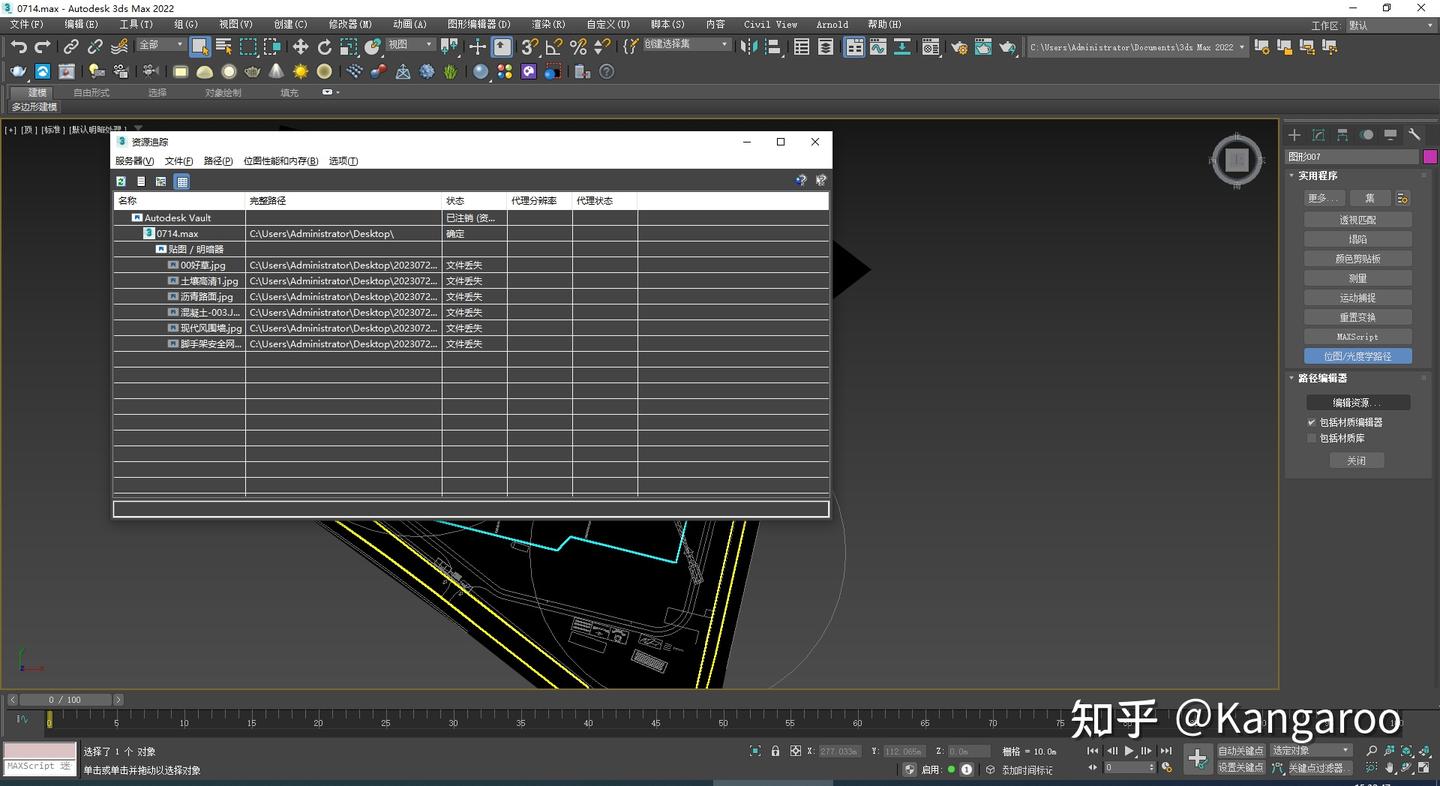Open the 全部 selection filter dropdown
1440x786 pixels.
161,45
